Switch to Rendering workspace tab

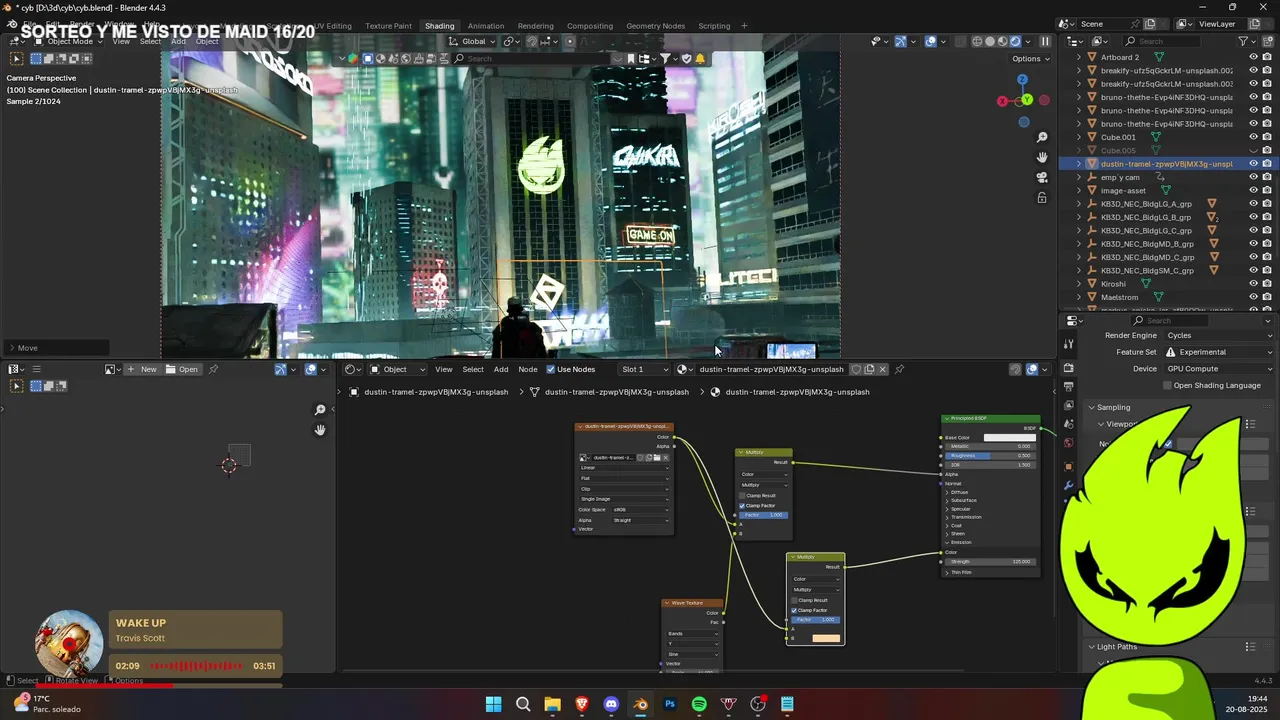tap(536, 26)
